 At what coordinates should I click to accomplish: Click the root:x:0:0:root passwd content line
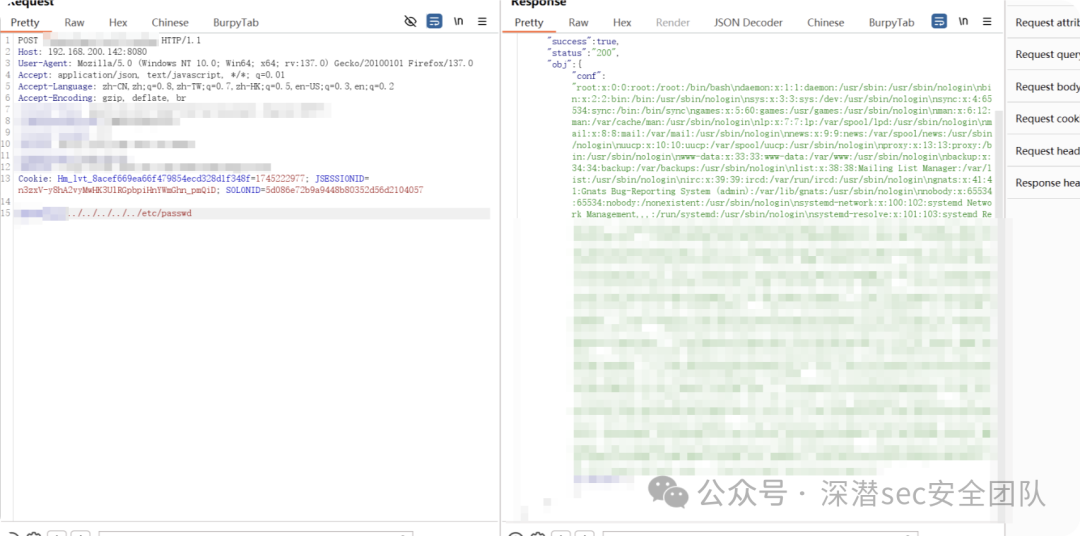[782, 87]
